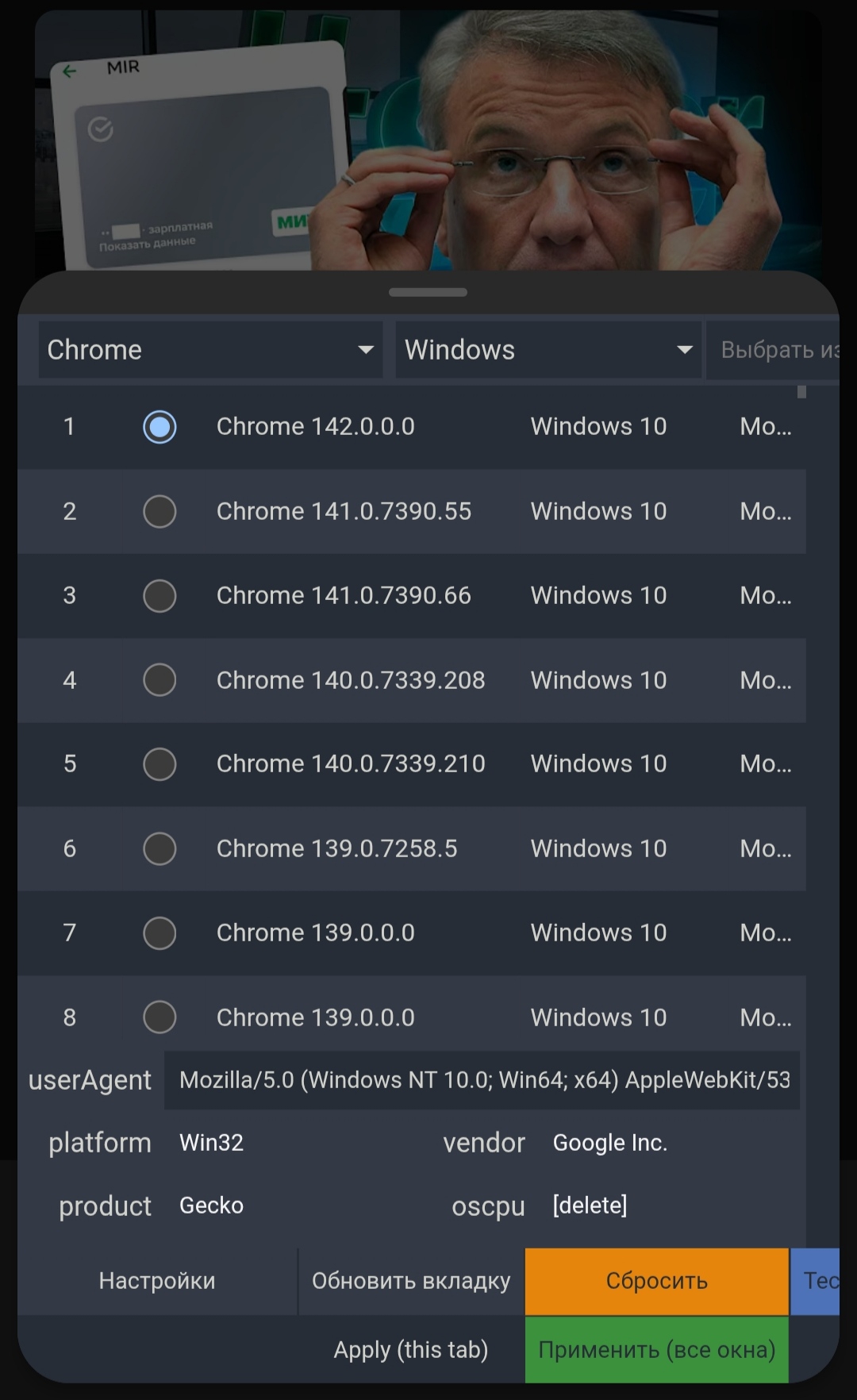This screenshot has height=1400, width=857.
Task: Expand the Windows OS dropdown
Action: [548, 350]
